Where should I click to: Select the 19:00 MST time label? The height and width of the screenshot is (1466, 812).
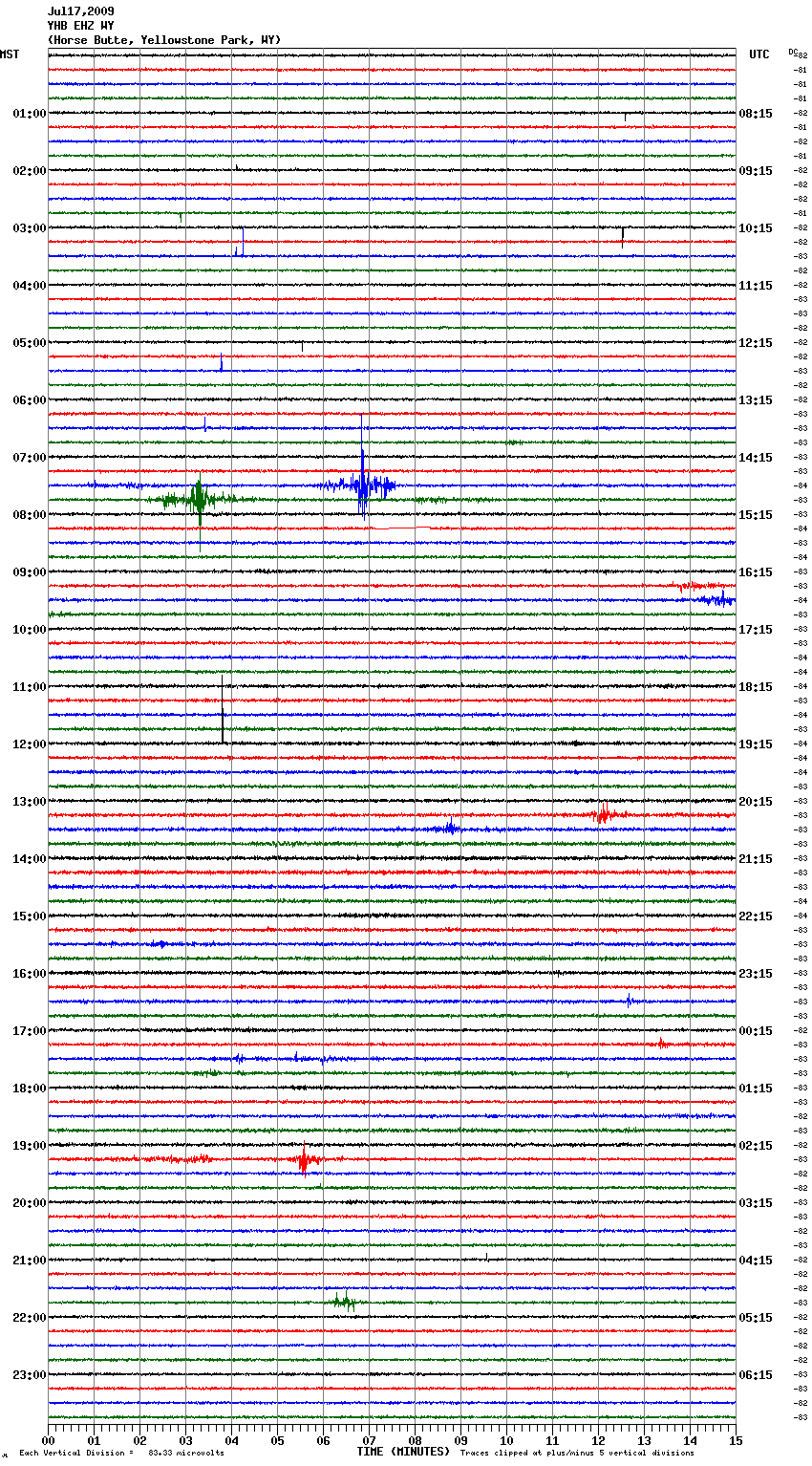pyautogui.click(x=30, y=1146)
